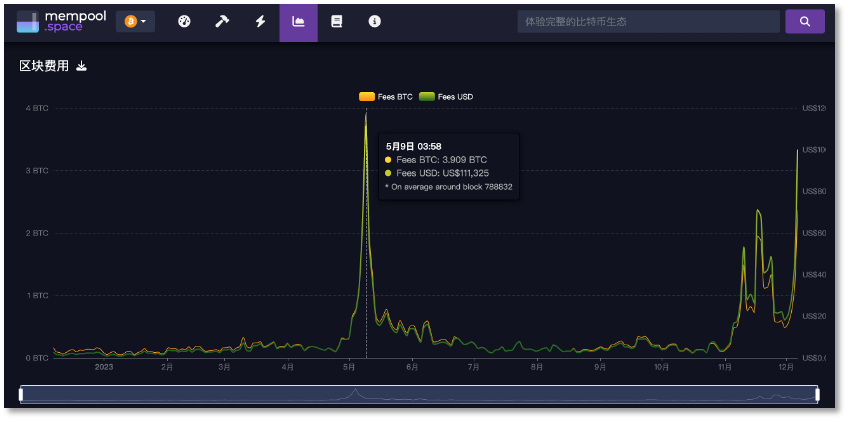Open the Lightning bolt icon page
This screenshot has height=422, width=848.
260,21
